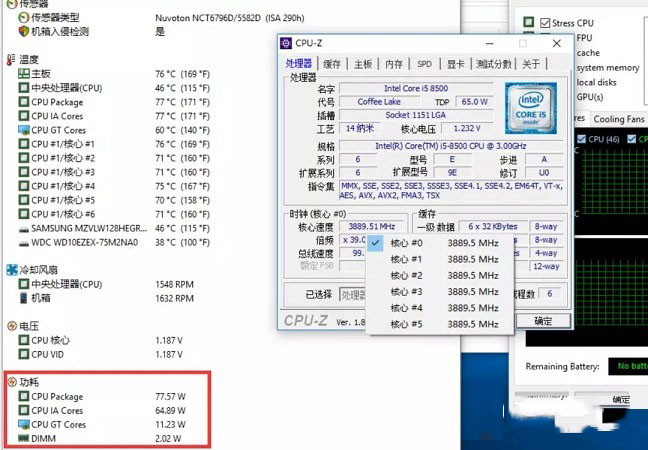Click the icon of CPU IA Cores temperature
648x450 pixels.
(24, 116)
